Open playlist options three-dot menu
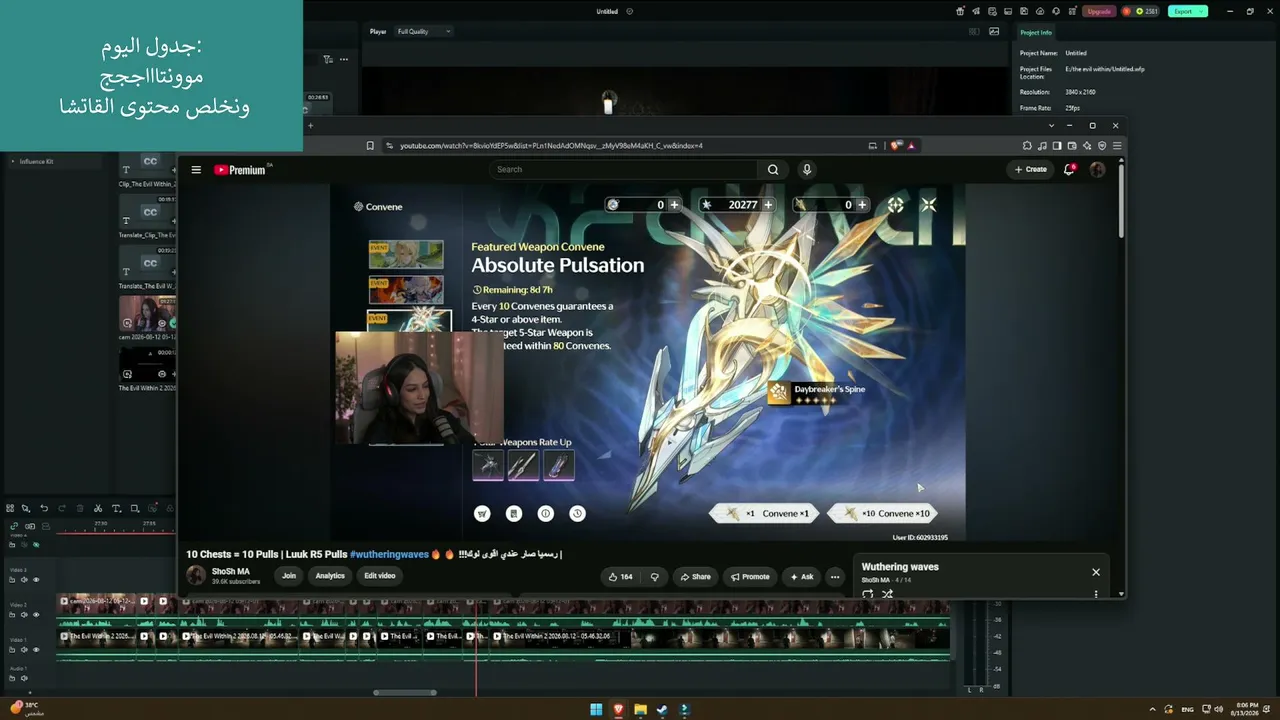This screenshot has height=720, width=1280. (x=1096, y=594)
